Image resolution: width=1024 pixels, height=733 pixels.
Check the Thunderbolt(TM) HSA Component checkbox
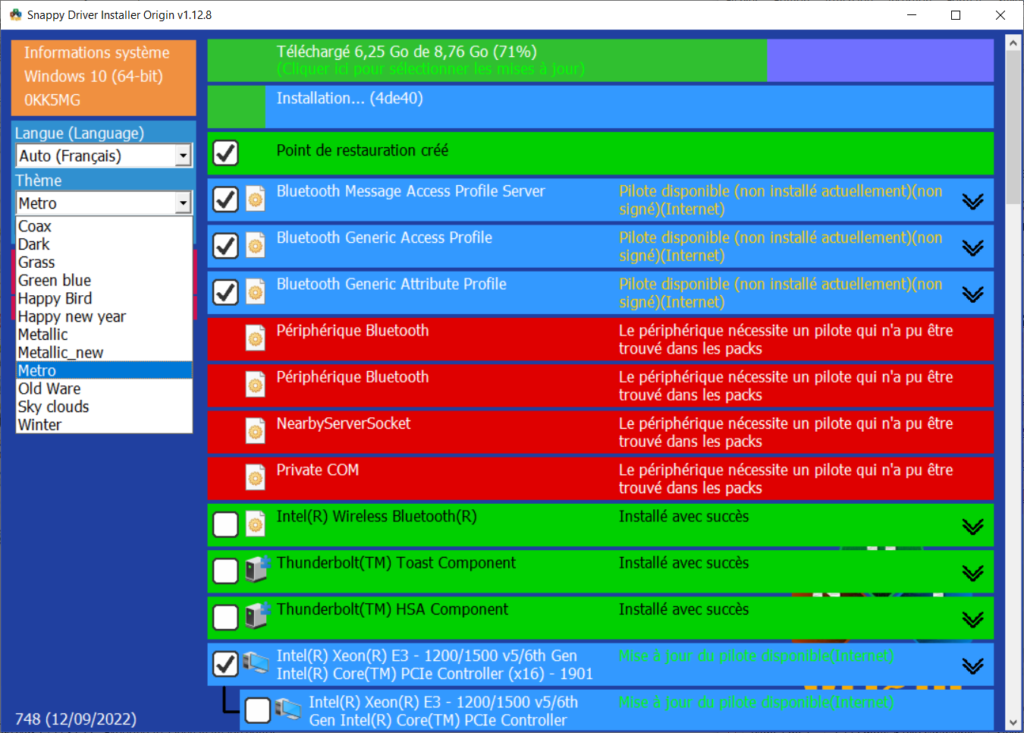(226, 617)
